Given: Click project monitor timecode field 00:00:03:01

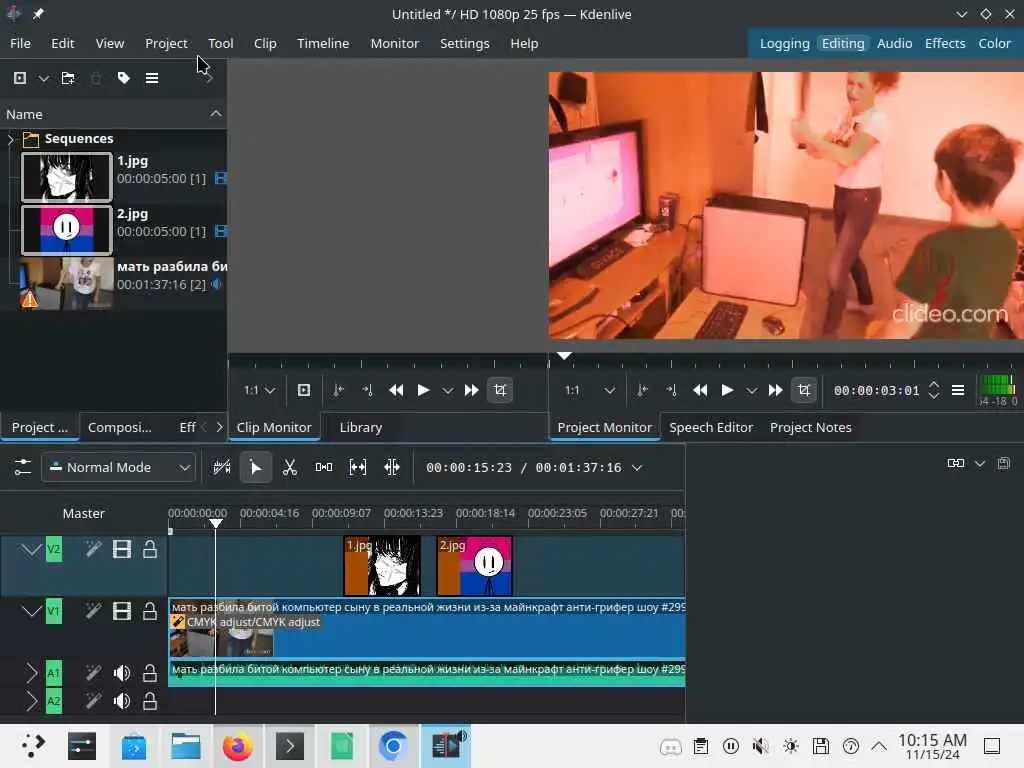Looking at the screenshot, I should pyautogui.click(x=876, y=391).
